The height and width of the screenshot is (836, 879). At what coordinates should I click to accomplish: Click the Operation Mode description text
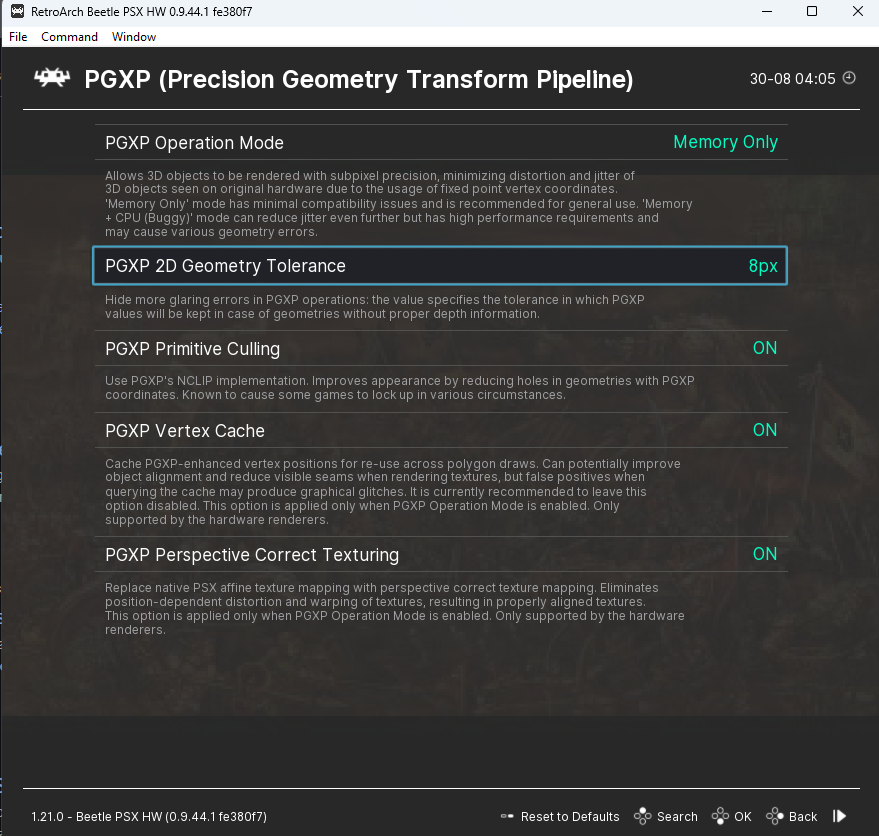pos(399,204)
